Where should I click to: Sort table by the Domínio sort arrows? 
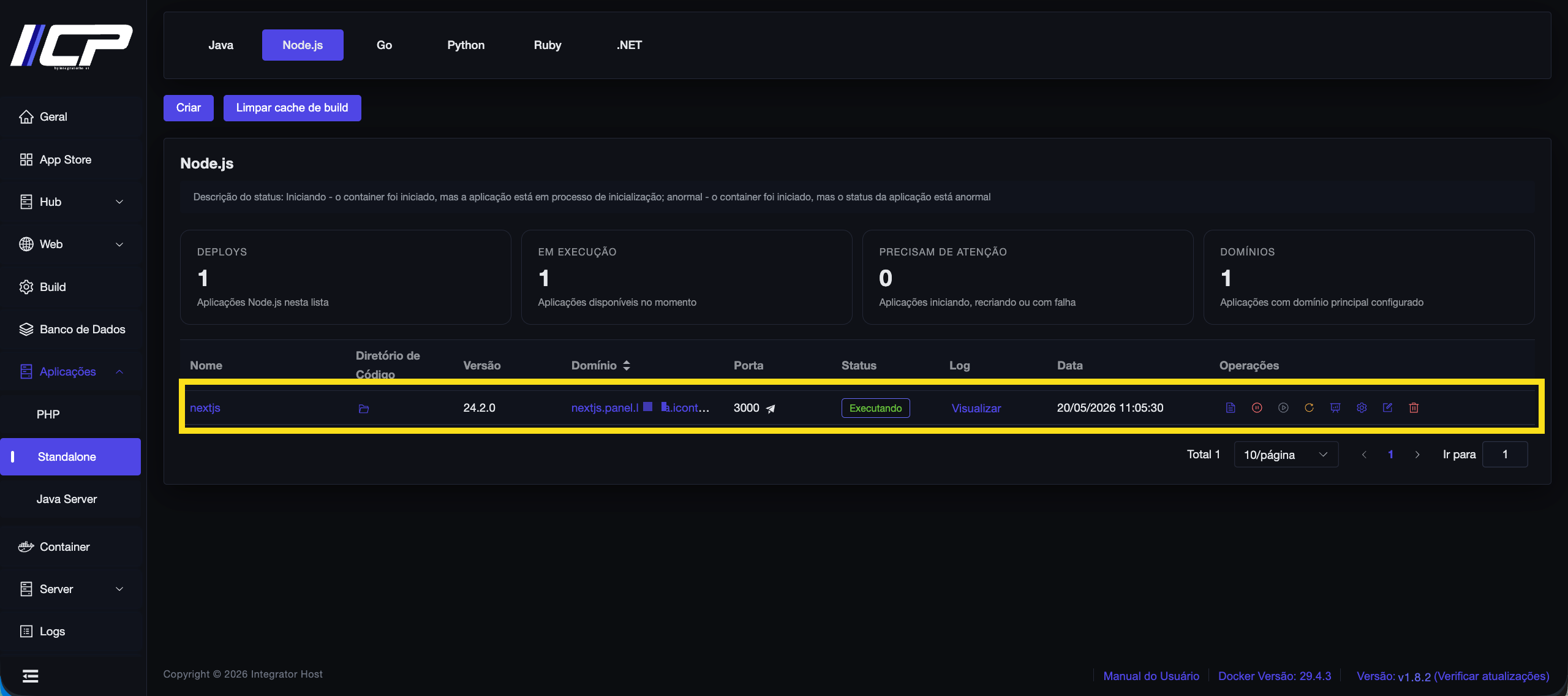[626, 365]
